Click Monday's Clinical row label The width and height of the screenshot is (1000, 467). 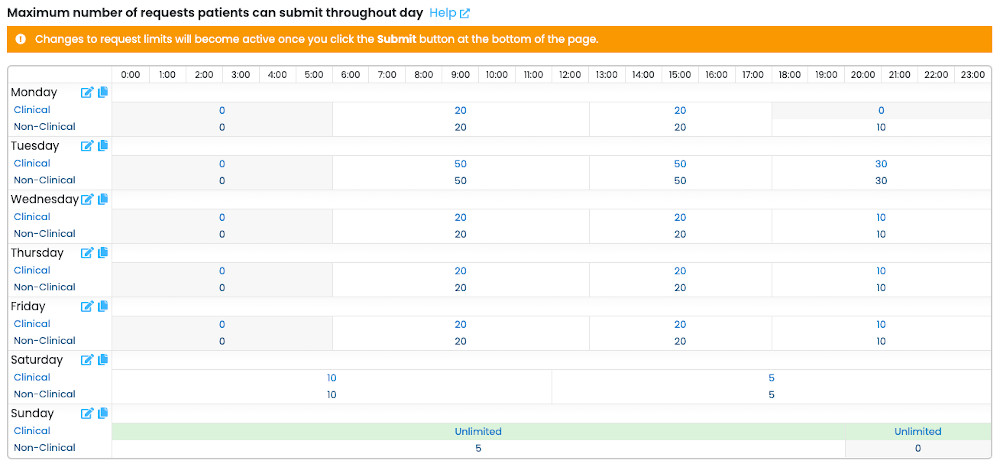click(x=32, y=110)
